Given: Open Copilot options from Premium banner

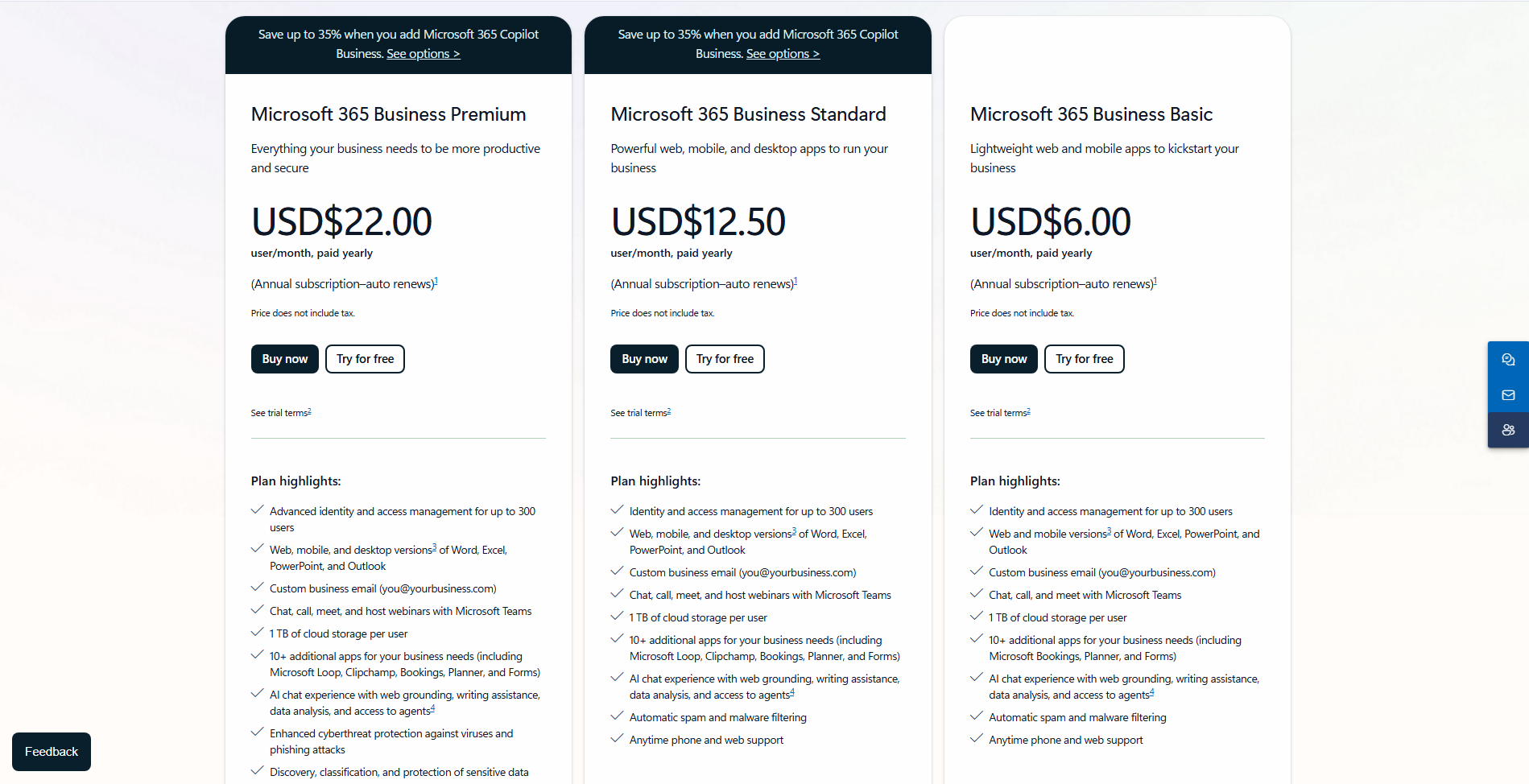Looking at the screenshot, I should coord(424,53).
